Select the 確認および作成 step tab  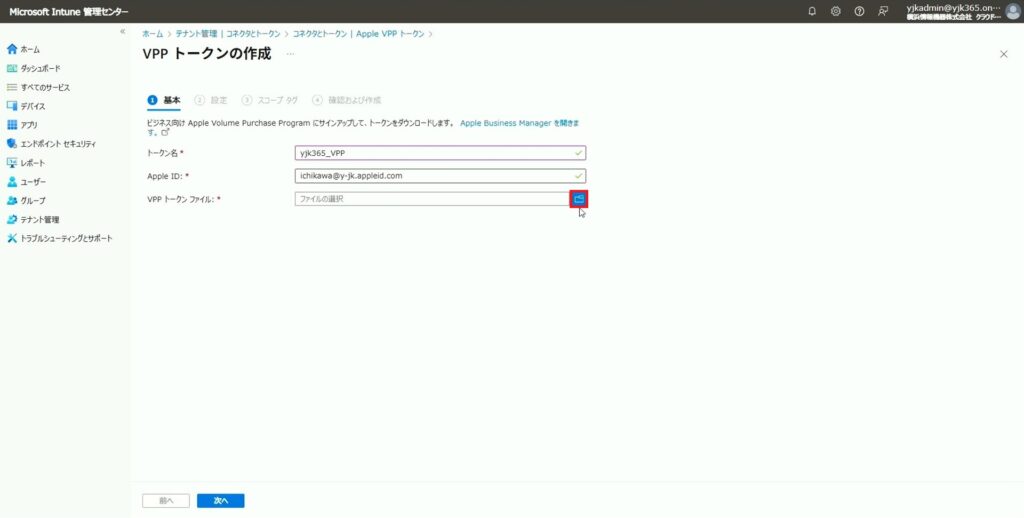point(347,100)
